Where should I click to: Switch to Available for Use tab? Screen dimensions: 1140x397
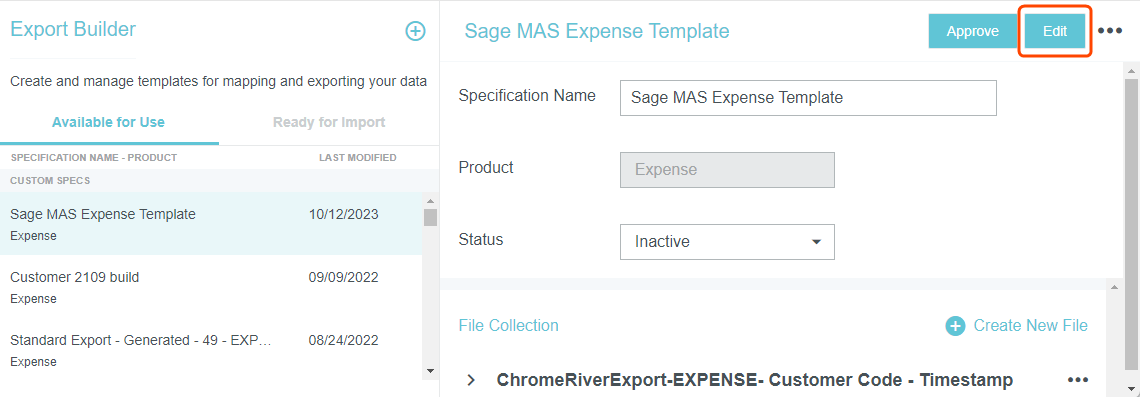click(108, 122)
